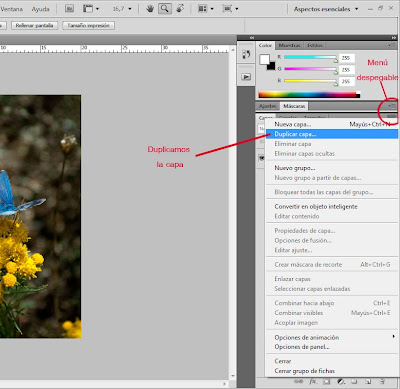
Task: Click the canvas vertical scrollbar down arrow
Action: pyautogui.click(x=233, y=376)
